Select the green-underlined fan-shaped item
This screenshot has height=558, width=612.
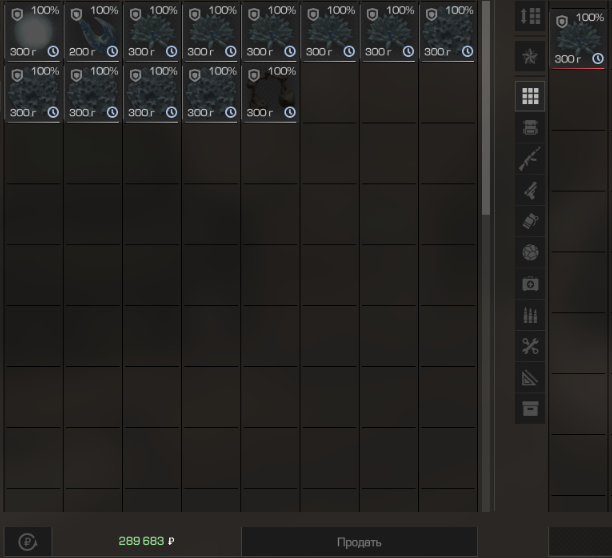click(x=152, y=32)
